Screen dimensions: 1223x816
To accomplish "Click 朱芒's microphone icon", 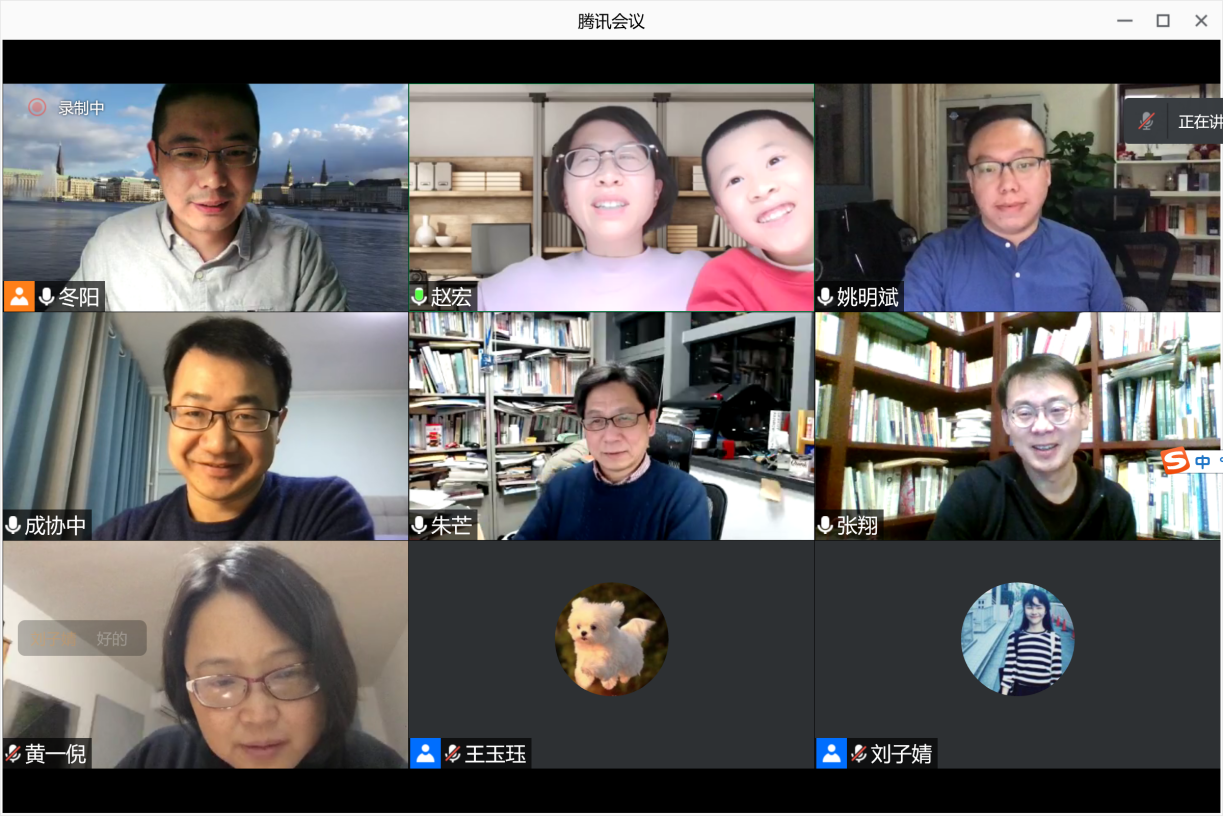I will [x=420, y=525].
